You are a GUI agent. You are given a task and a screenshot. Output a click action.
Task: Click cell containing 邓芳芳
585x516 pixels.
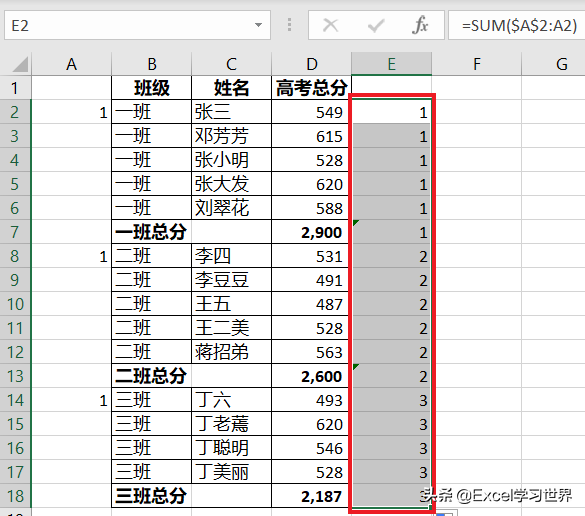231,136
